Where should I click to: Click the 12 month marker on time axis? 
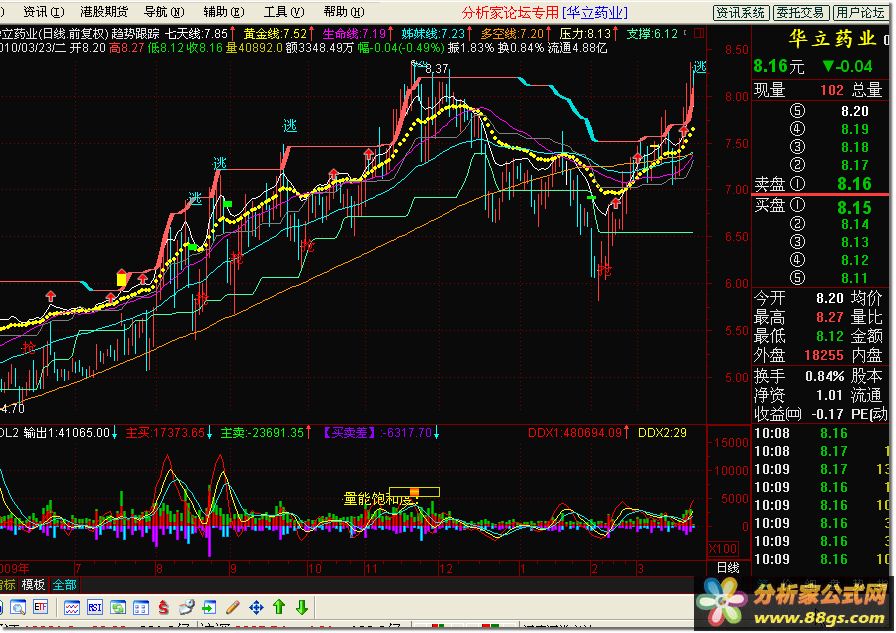pyautogui.click(x=446, y=568)
